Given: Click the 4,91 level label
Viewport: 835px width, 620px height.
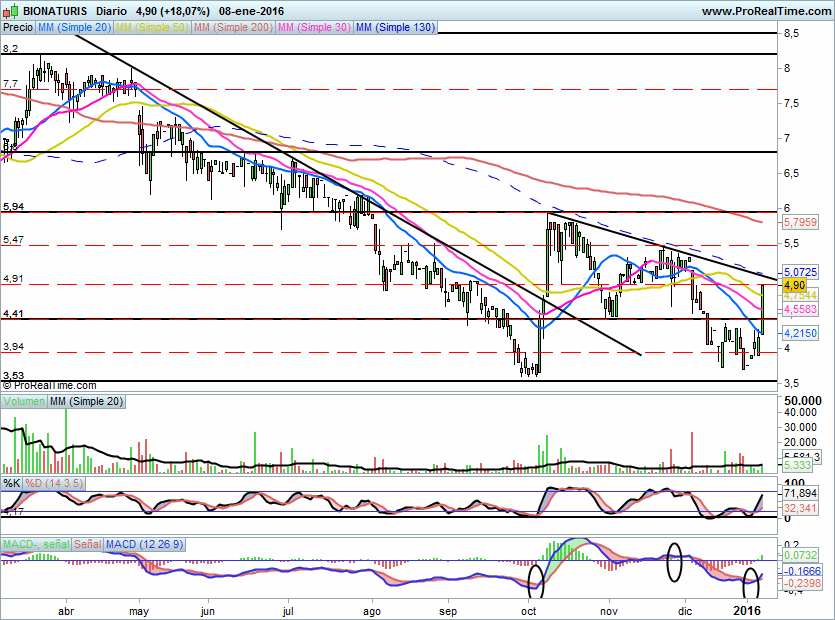Looking at the screenshot, I should 13,279.
